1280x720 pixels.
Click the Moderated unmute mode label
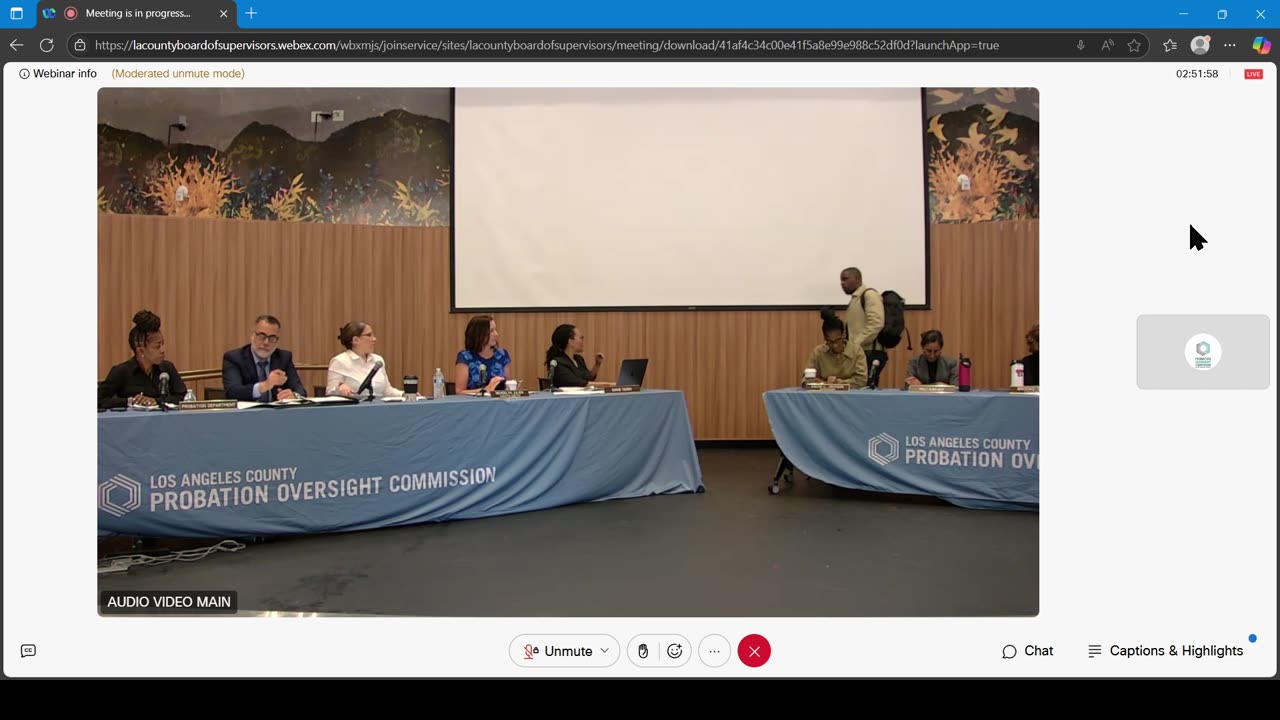point(178,74)
